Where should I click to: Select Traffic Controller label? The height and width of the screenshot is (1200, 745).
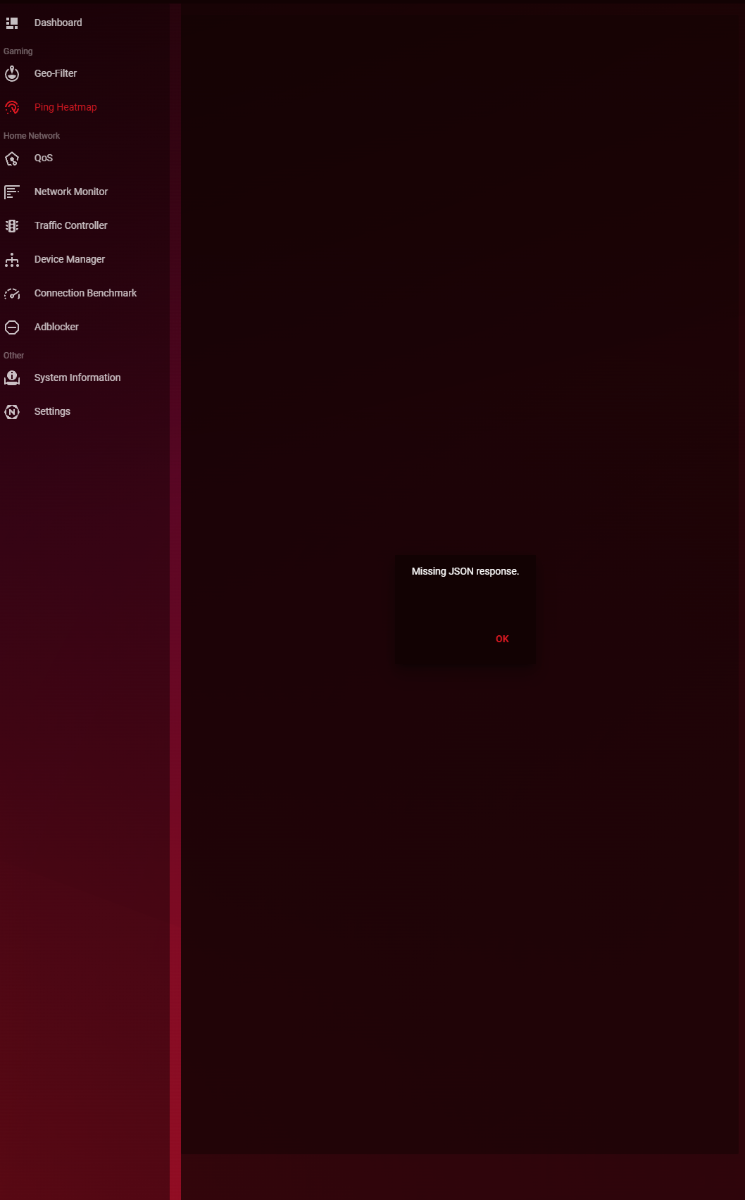[x=71, y=226]
